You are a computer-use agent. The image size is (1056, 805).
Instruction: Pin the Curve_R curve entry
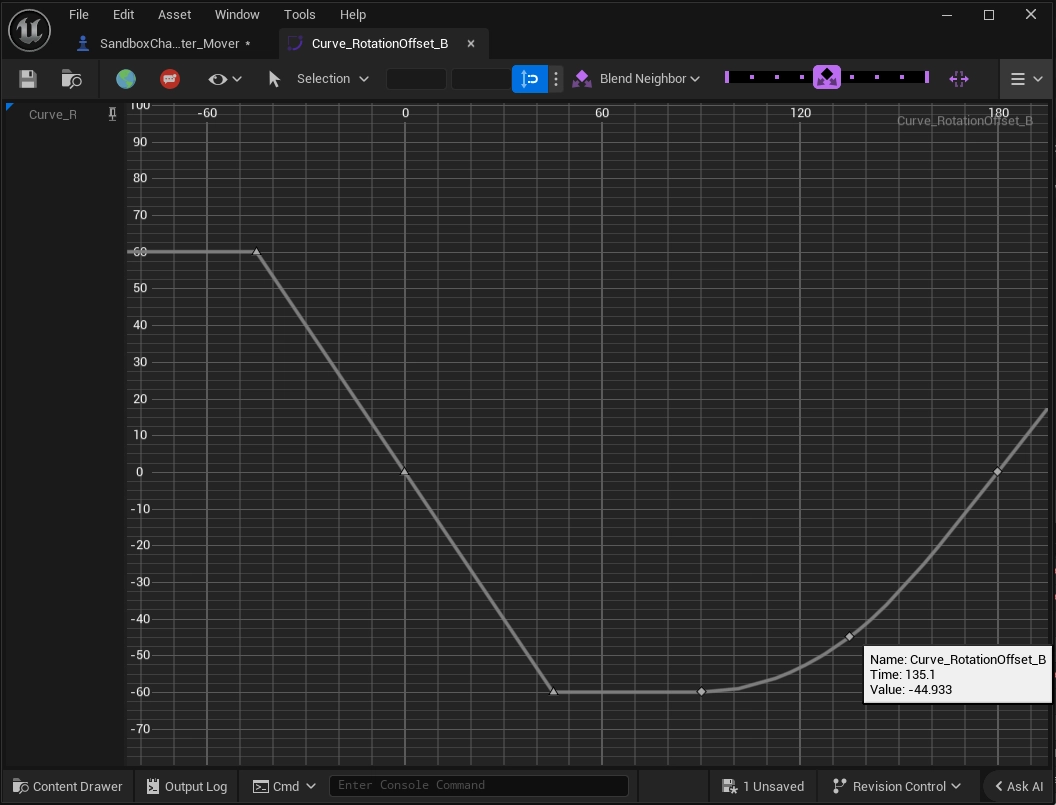coord(112,115)
